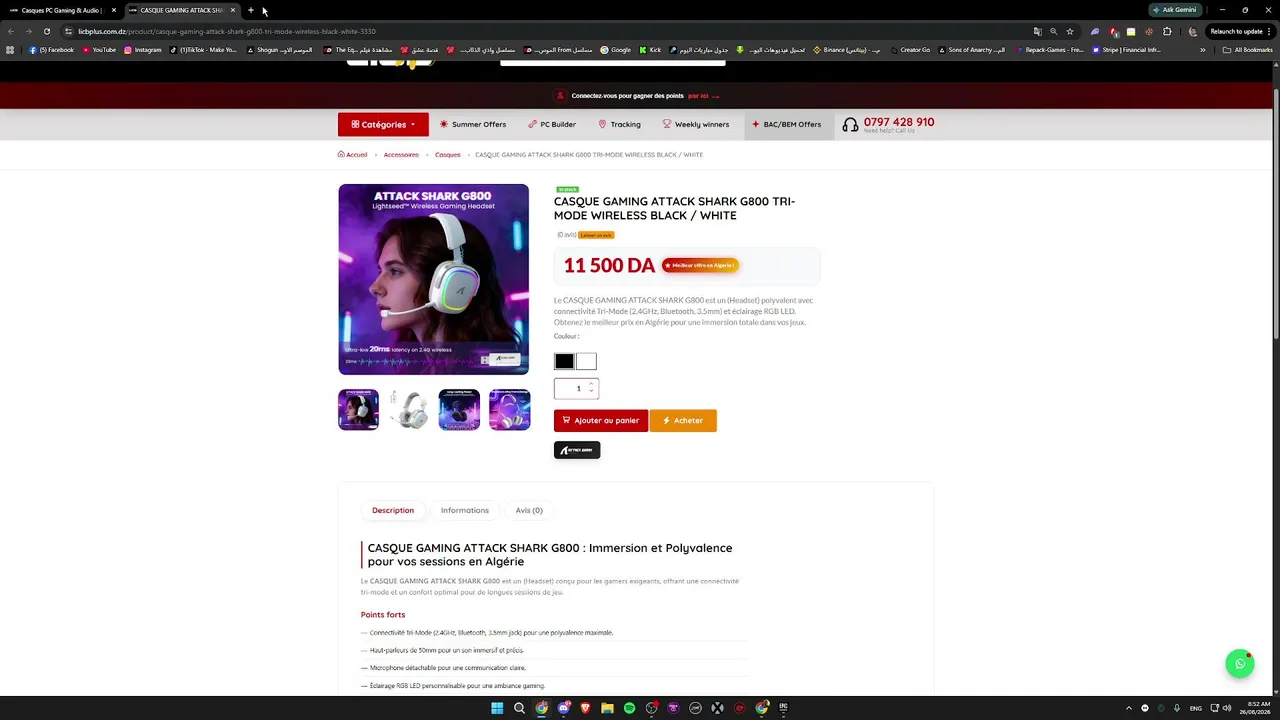Open the Windows Start menu

497,708
